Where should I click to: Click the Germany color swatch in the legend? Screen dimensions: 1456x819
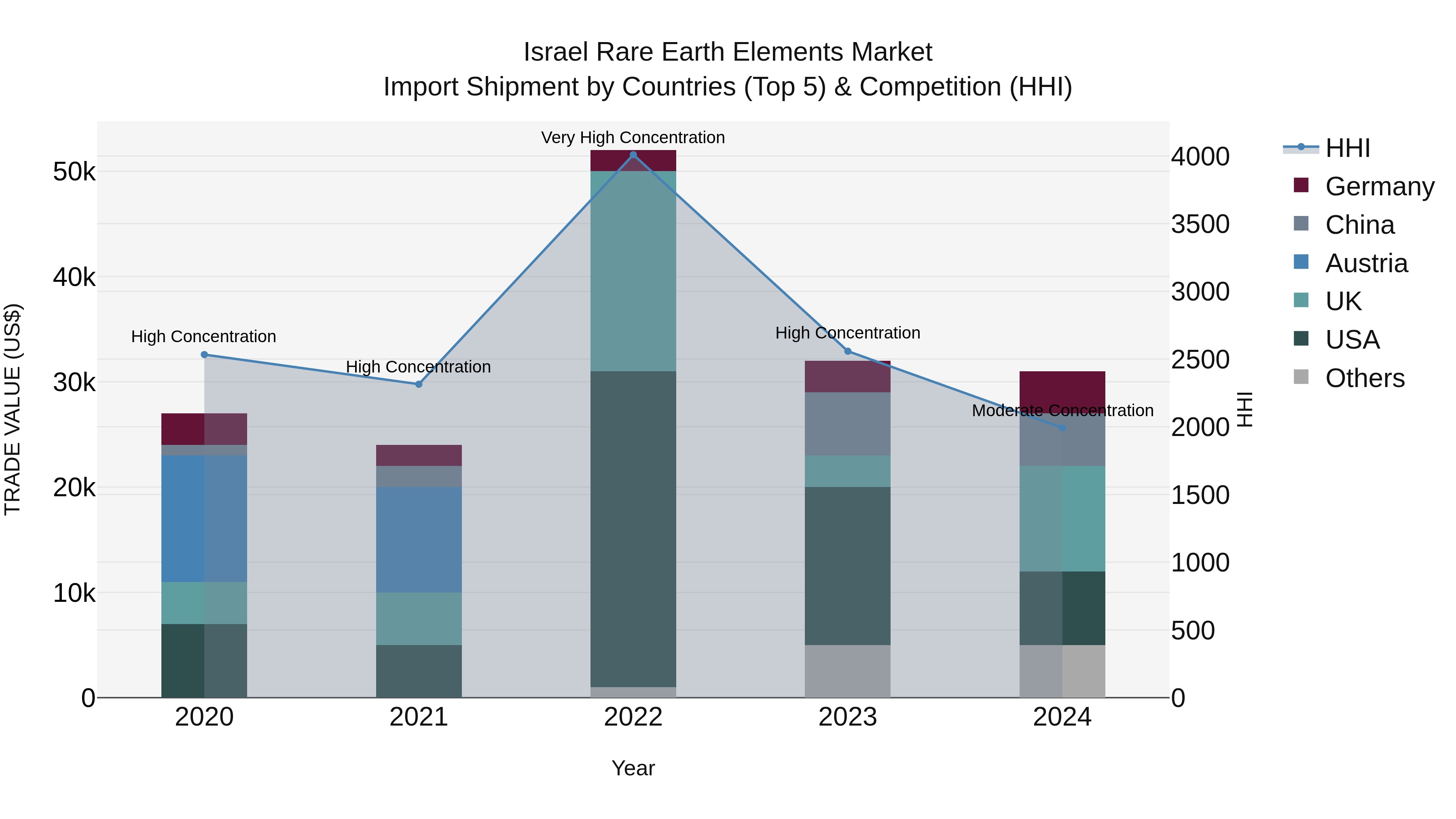[x=1301, y=185]
